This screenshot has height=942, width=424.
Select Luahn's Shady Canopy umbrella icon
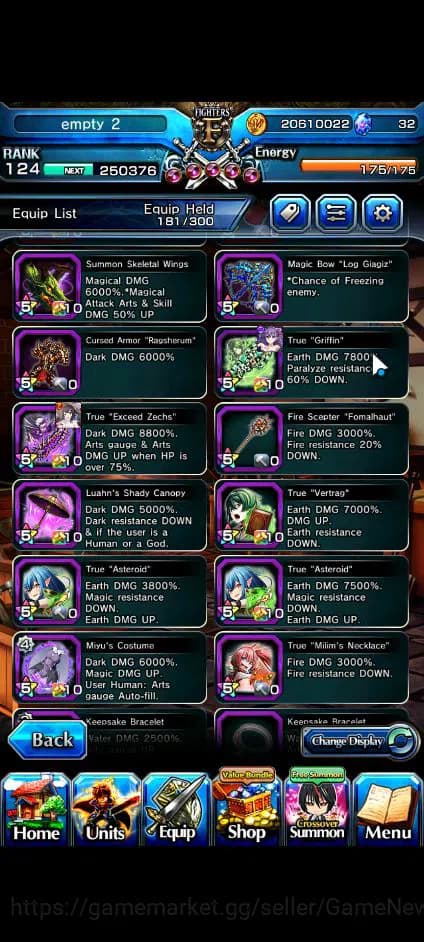[x=47, y=515]
